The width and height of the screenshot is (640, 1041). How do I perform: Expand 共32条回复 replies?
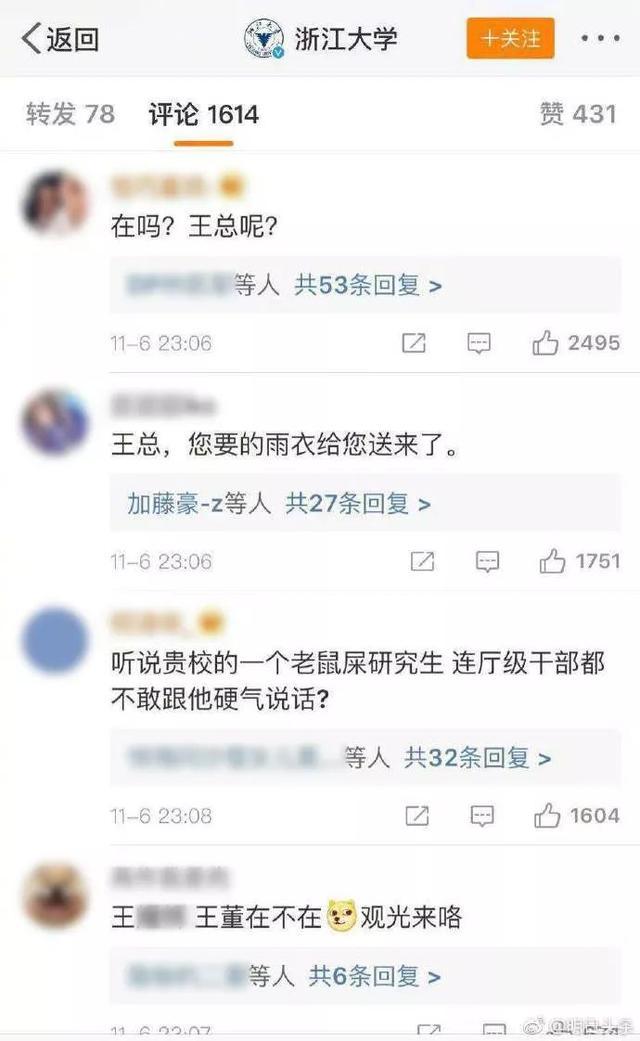coord(477,758)
